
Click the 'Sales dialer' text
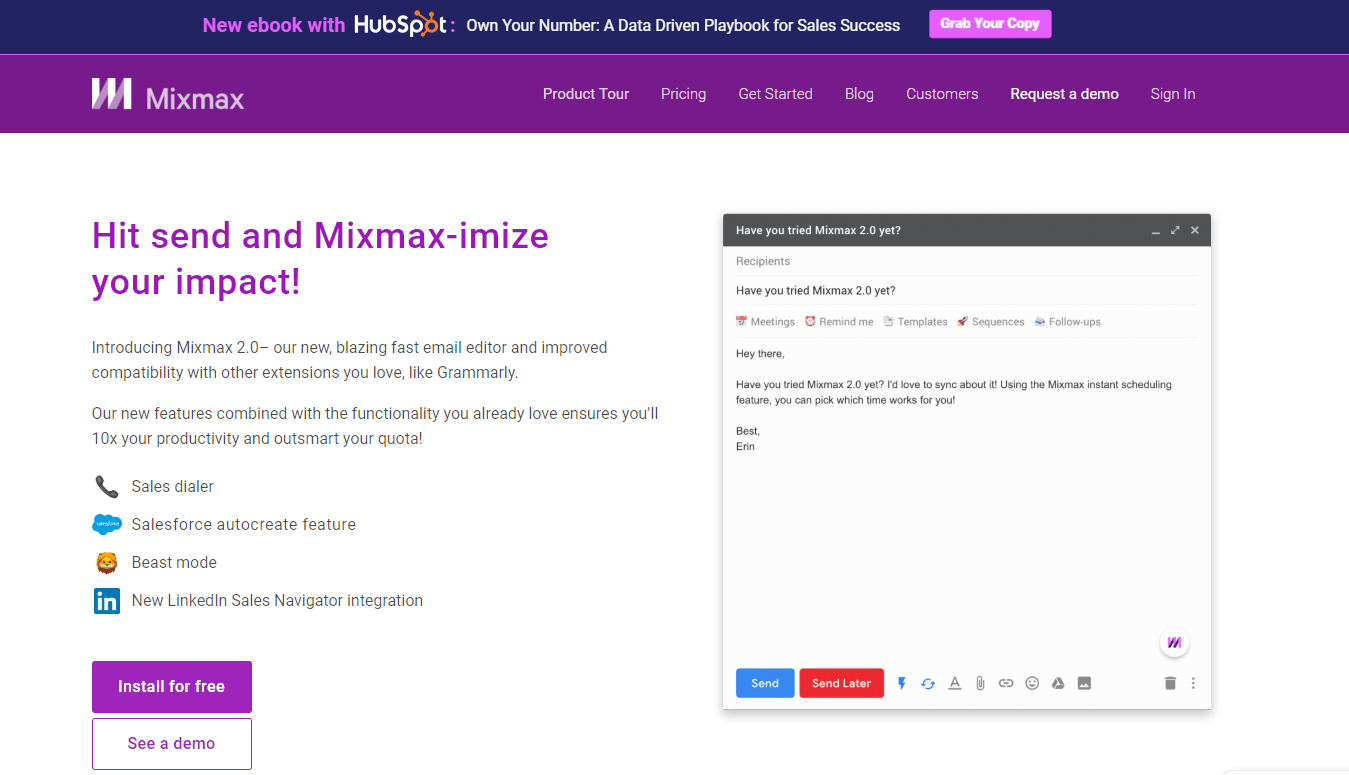click(x=173, y=487)
